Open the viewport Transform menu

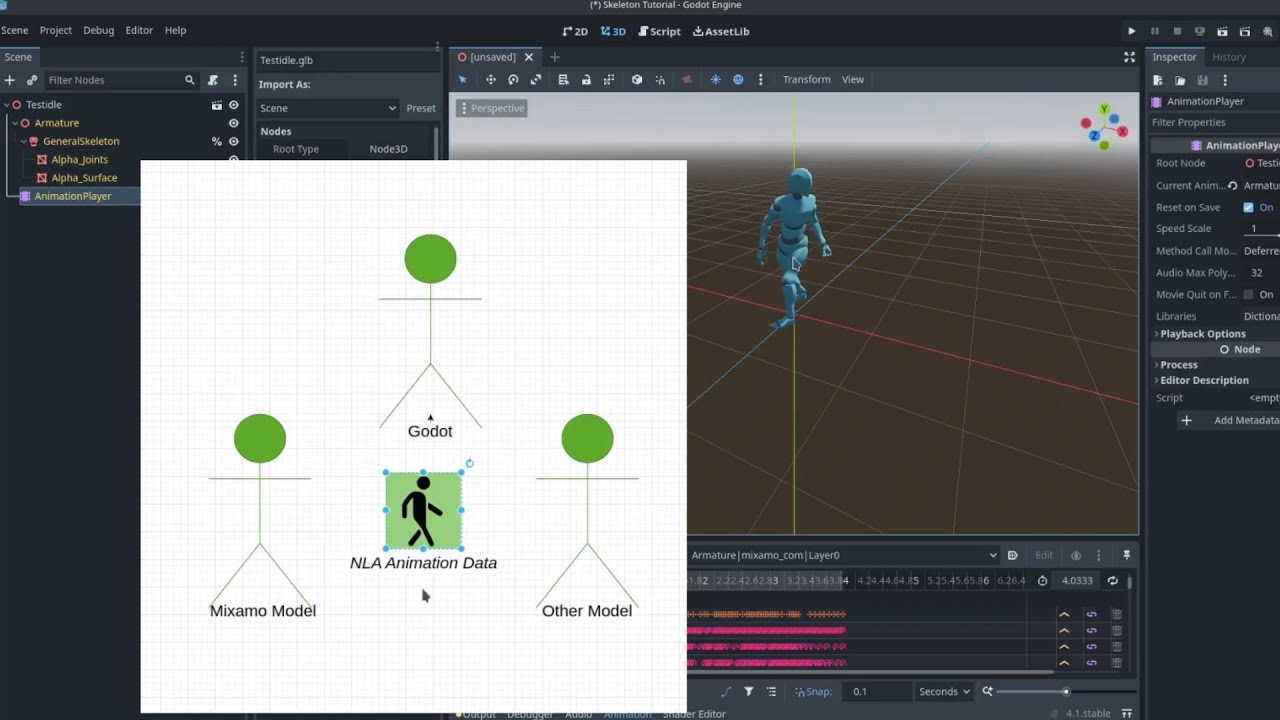806,80
